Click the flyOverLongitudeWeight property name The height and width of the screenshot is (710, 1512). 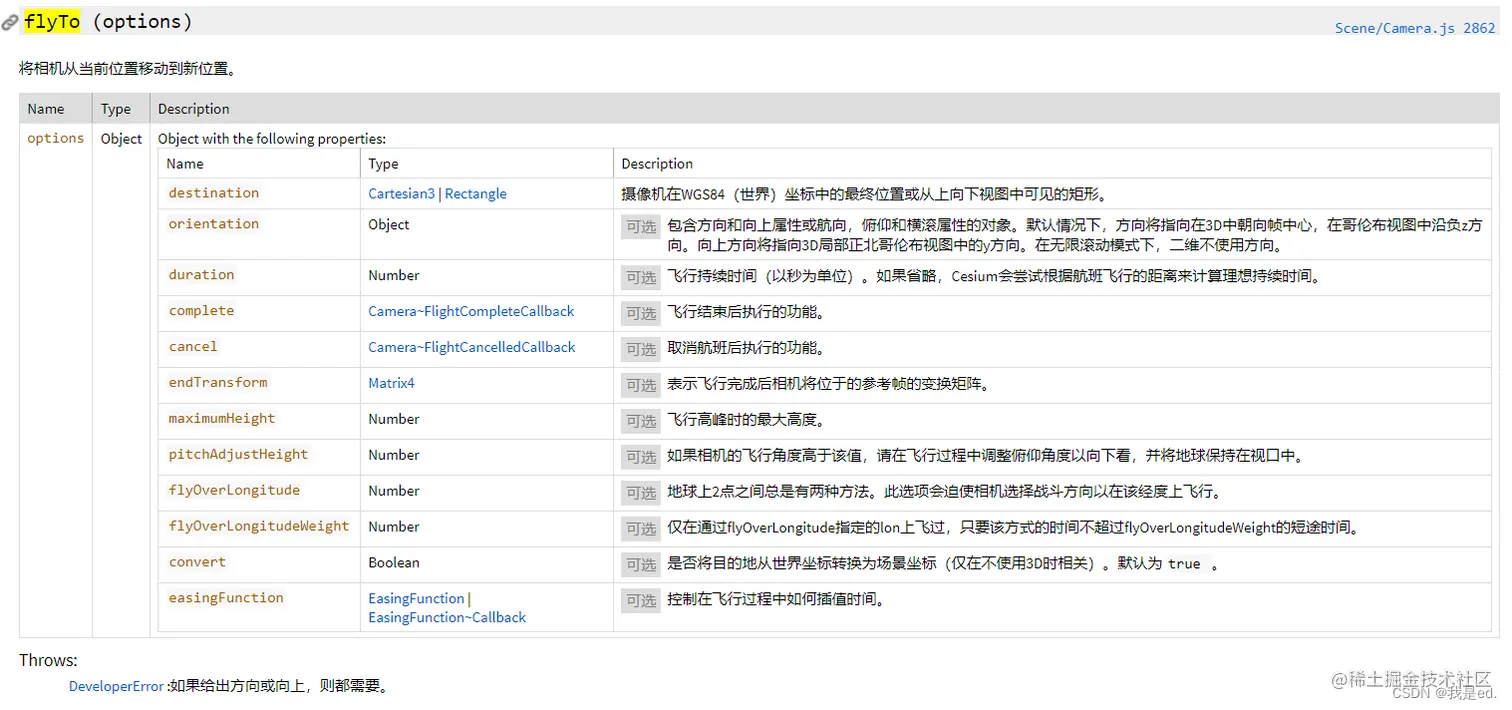click(259, 526)
